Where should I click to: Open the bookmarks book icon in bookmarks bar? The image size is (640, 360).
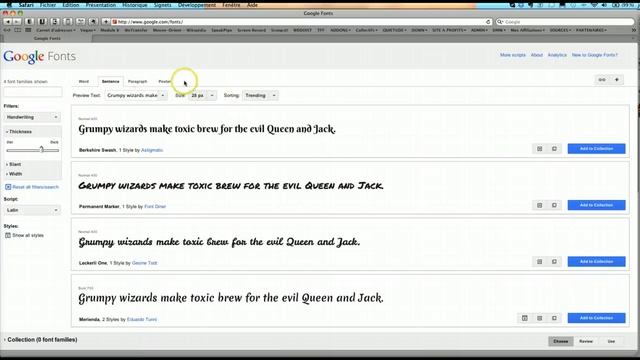[18, 30]
